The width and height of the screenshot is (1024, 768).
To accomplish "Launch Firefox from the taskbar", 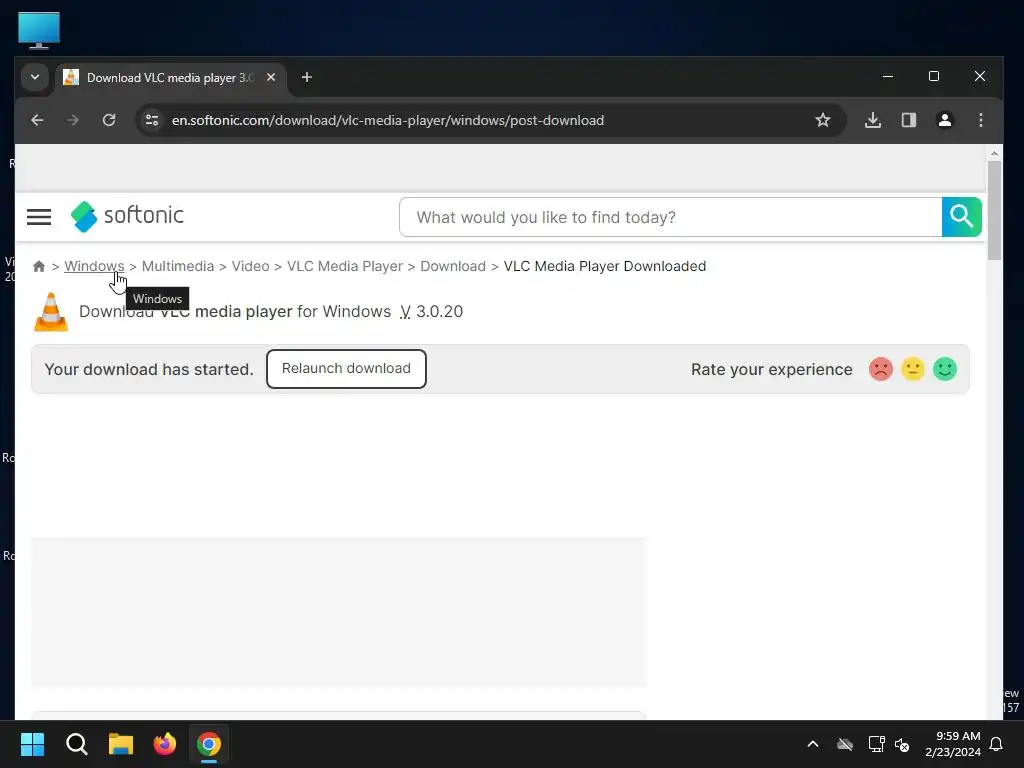I will 165,744.
